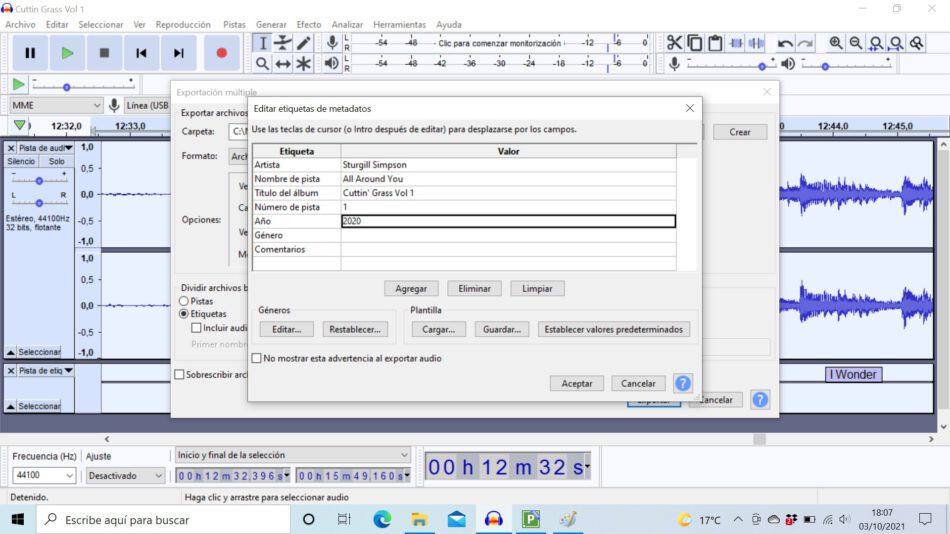This screenshot has height=534, width=950.
Task: Open the Pista de audio track menu
Action: coord(45,148)
